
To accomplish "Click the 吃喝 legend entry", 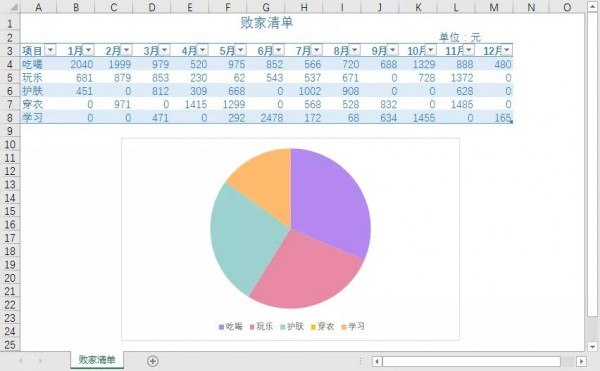I will (231, 326).
